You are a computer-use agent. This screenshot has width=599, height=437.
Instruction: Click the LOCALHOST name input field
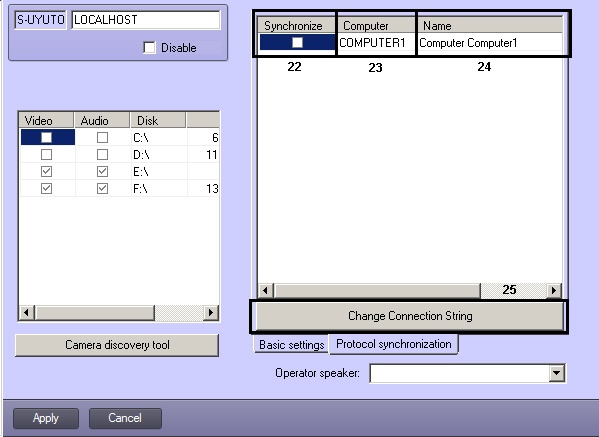tap(146, 20)
